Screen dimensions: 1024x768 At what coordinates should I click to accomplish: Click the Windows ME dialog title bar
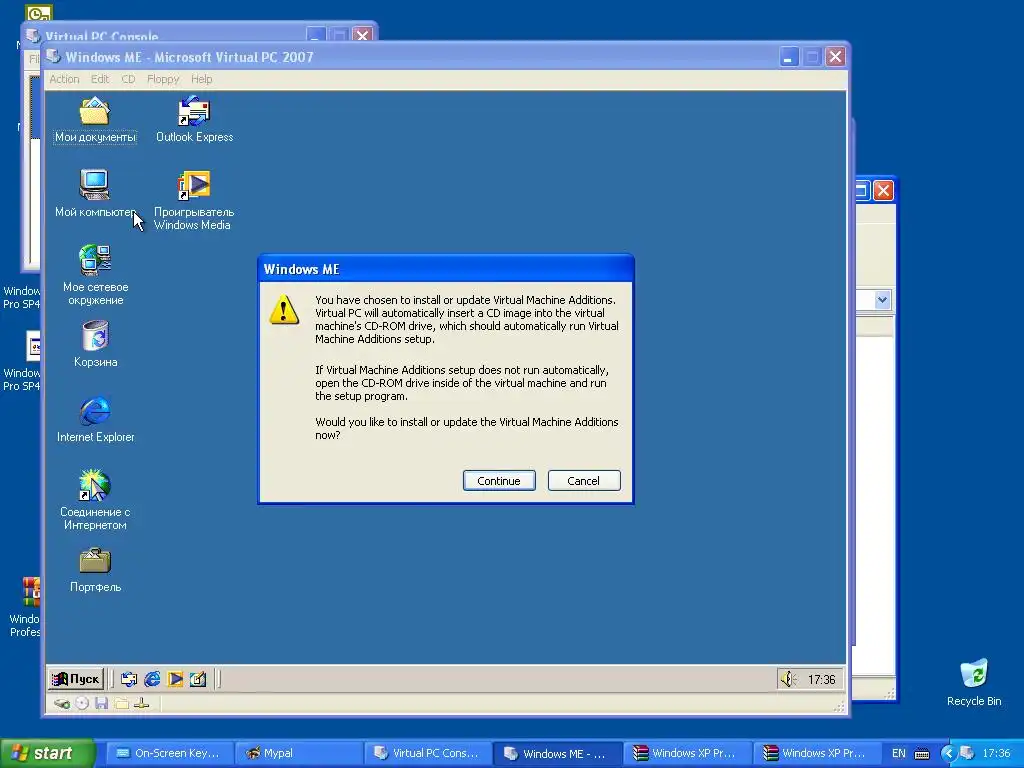coord(445,269)
